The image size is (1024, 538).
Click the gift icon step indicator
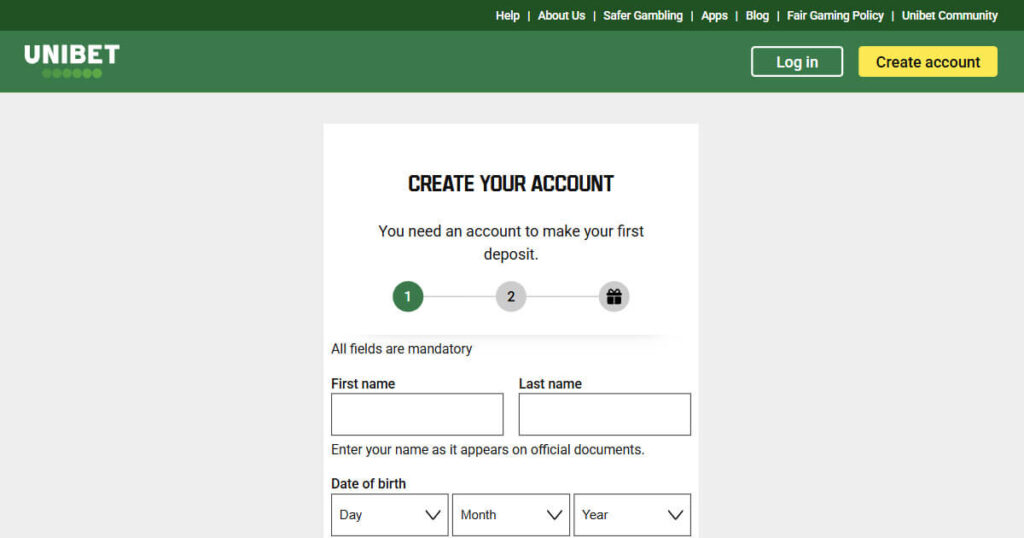[614, 296]
